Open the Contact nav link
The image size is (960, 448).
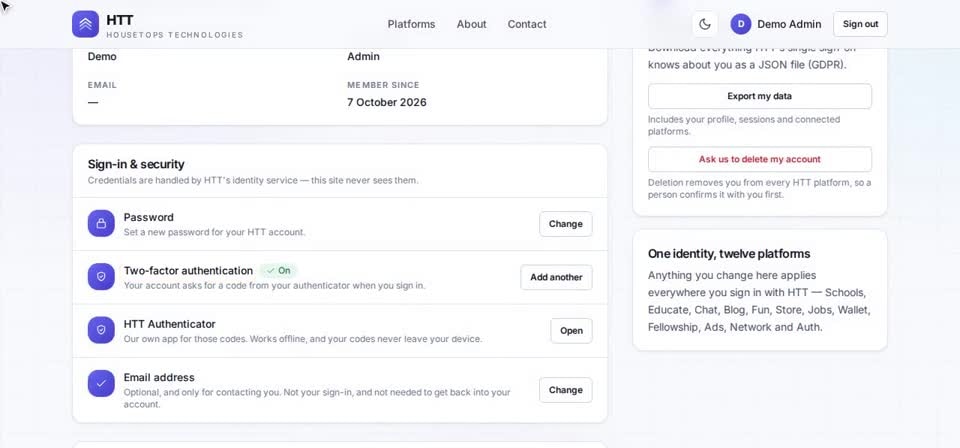click(x=527, y=24)
